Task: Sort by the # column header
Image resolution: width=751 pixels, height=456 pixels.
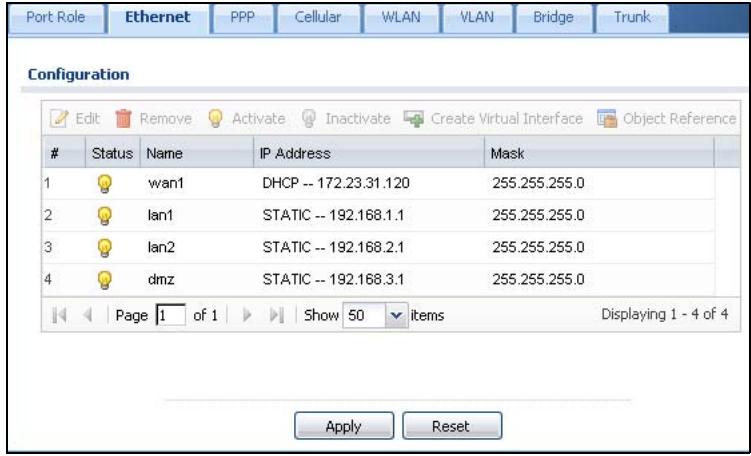Action: [x=64, y=153]
